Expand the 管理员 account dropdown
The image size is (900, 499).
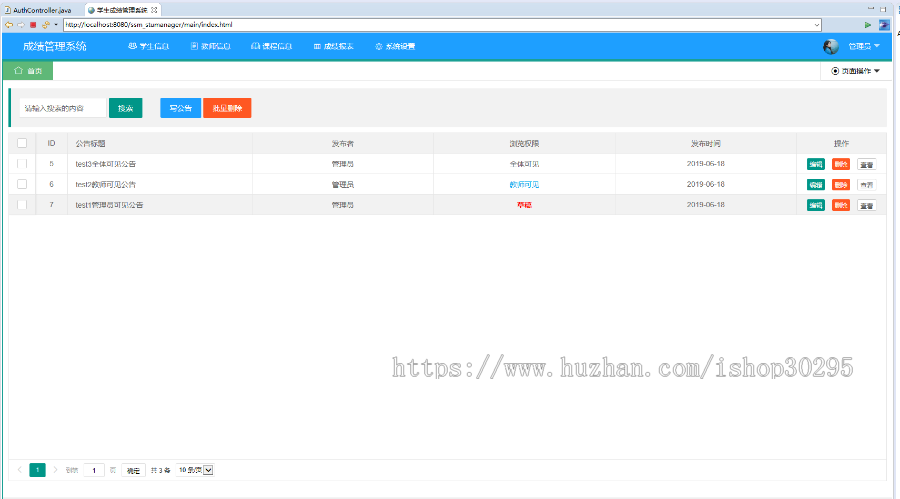click(863, 47)
